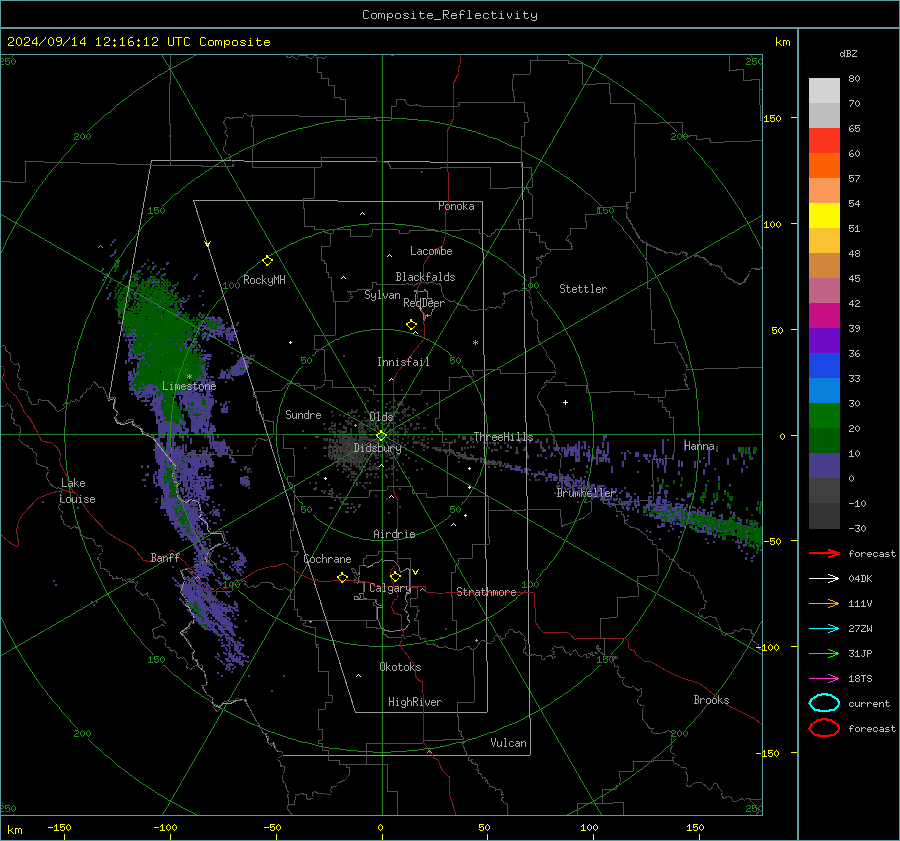Image resolution: width=900 pixels, height=841 pixels.
Task: Click the Calgary city label
Action: tap(390, 588)
